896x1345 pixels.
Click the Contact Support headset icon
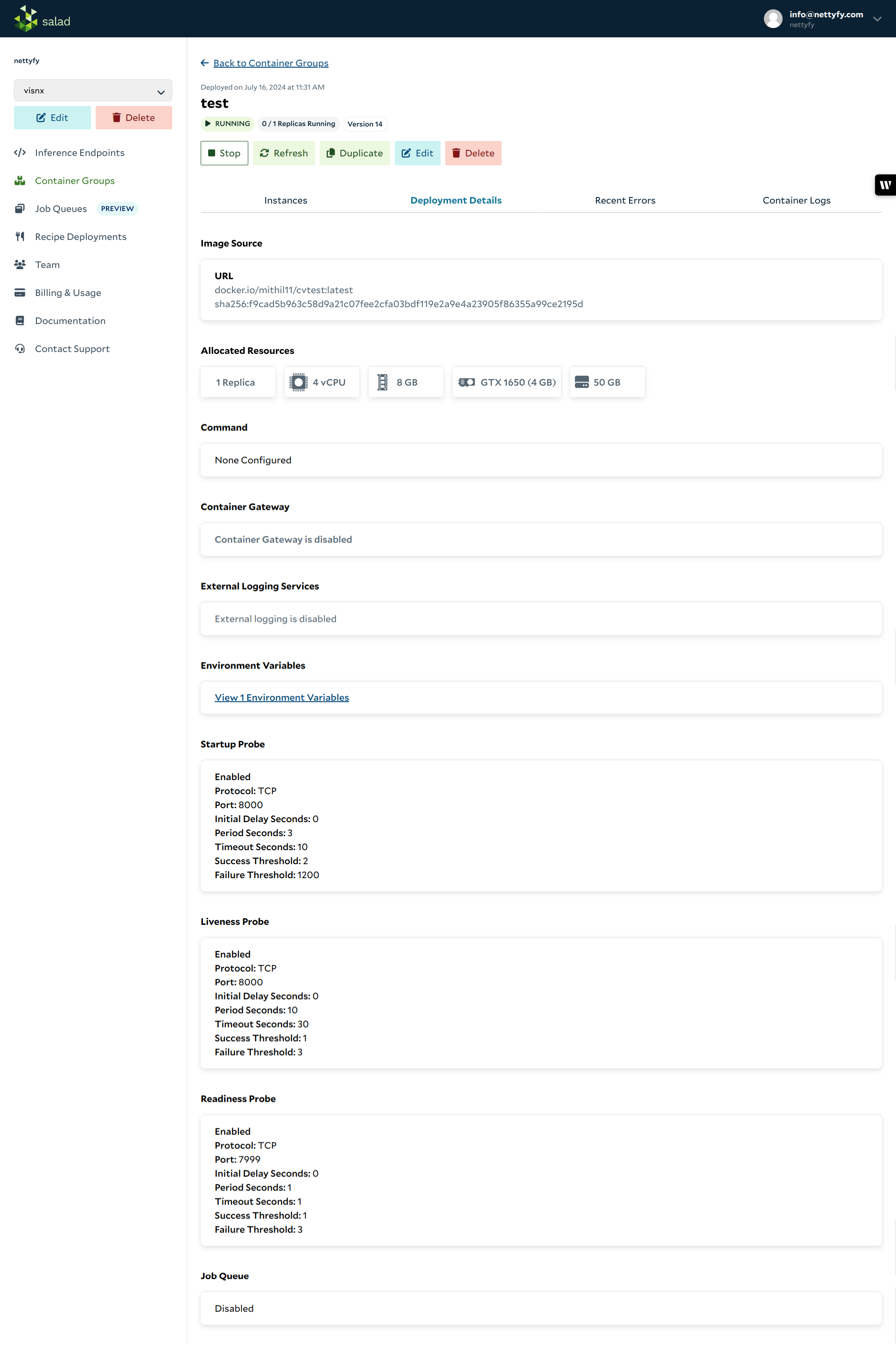[x=20, y=349]
